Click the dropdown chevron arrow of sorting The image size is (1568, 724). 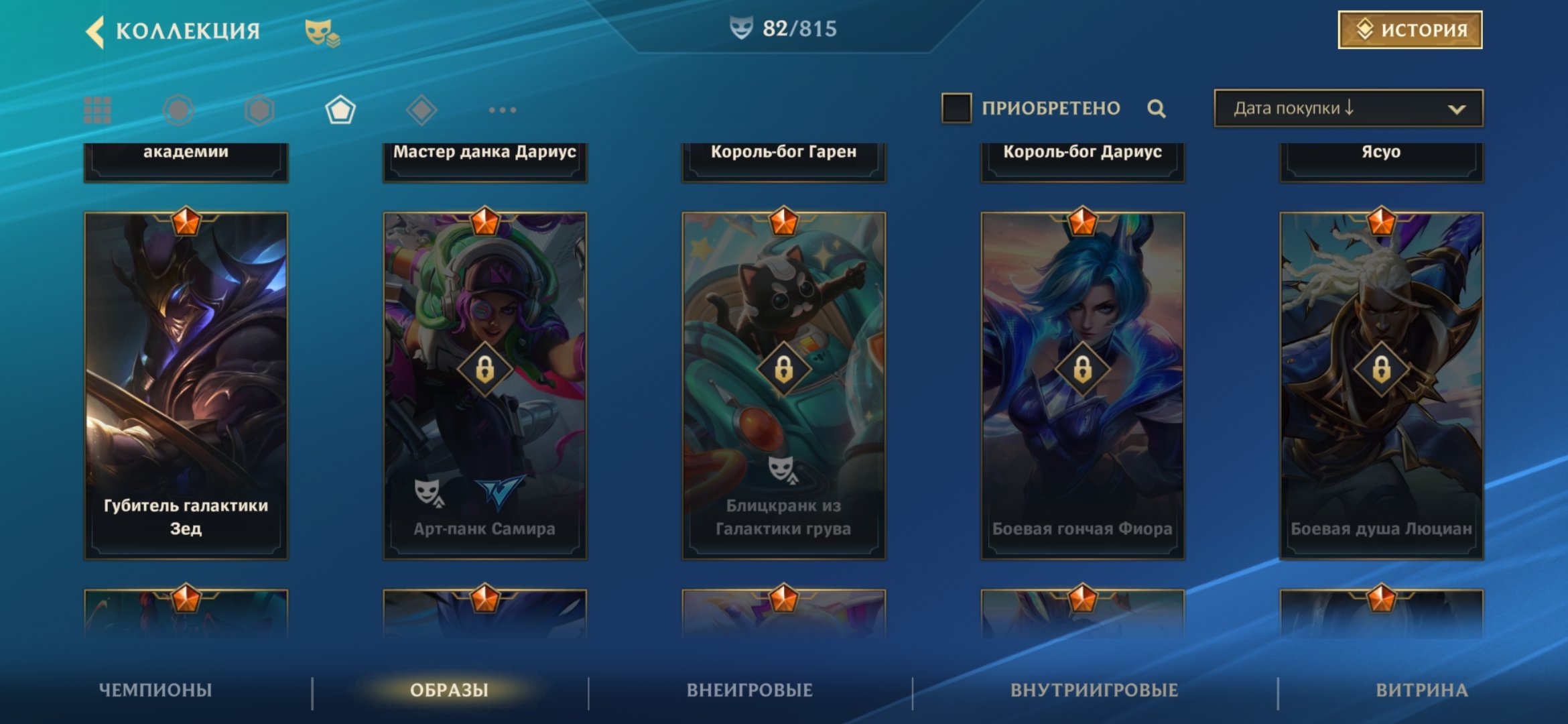pos(1457,109)
